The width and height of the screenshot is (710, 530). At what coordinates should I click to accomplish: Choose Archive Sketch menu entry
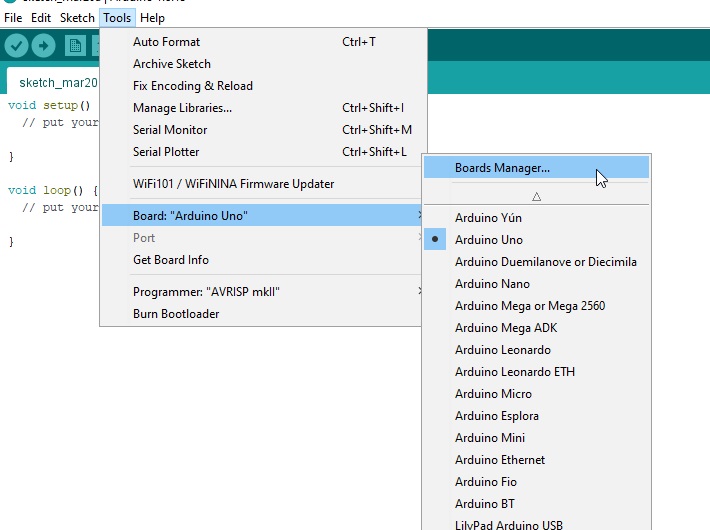click(262, 64)
